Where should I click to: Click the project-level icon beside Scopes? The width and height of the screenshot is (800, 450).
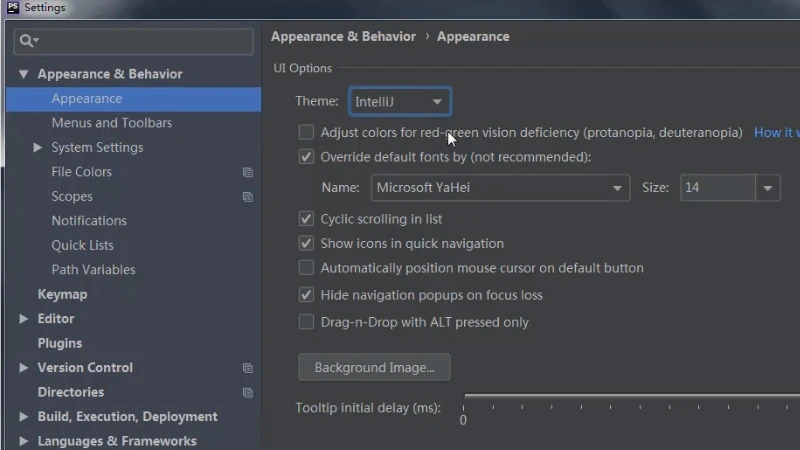click(x=247, y=197)
